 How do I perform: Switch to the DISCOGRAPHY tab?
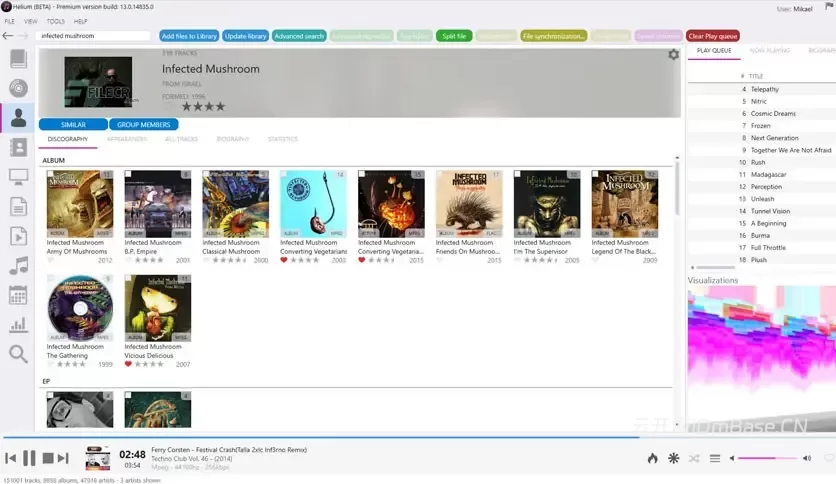pos(68,139)
